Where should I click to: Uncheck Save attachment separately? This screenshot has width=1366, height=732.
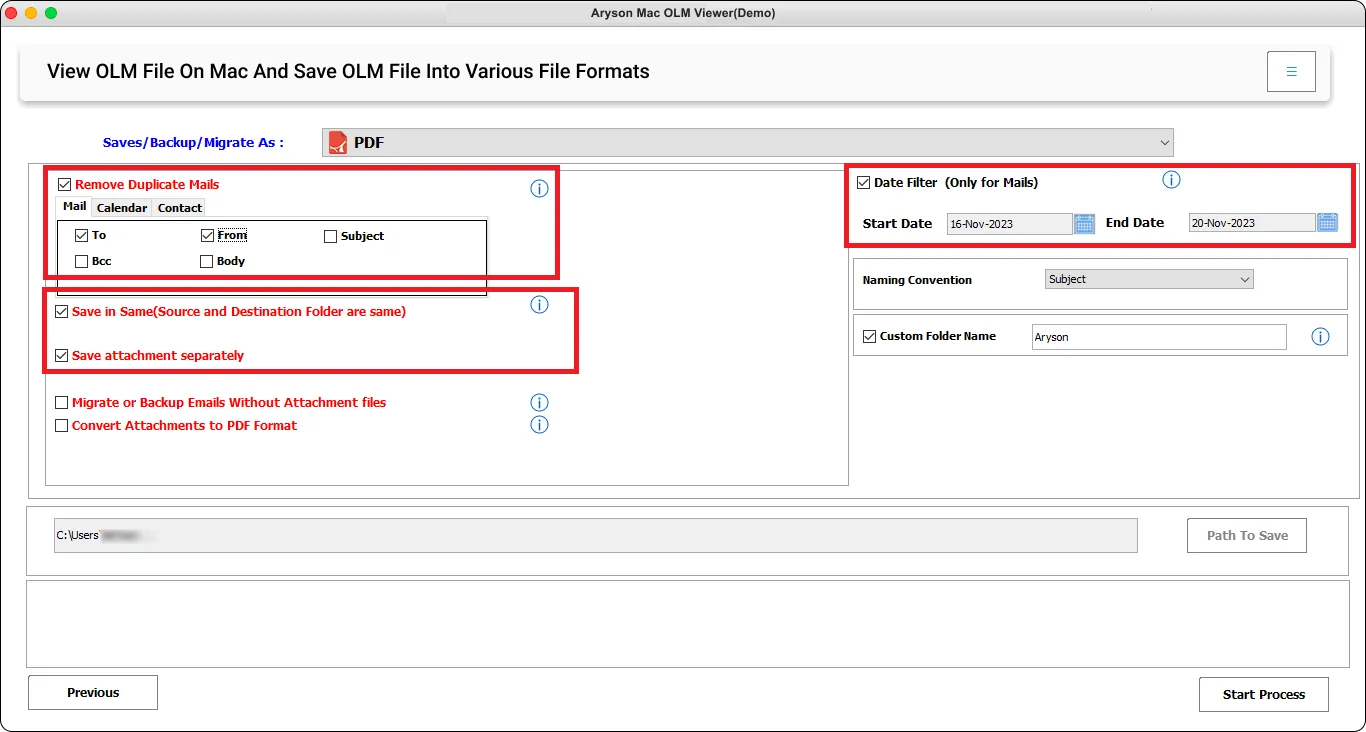click(62, 356)
